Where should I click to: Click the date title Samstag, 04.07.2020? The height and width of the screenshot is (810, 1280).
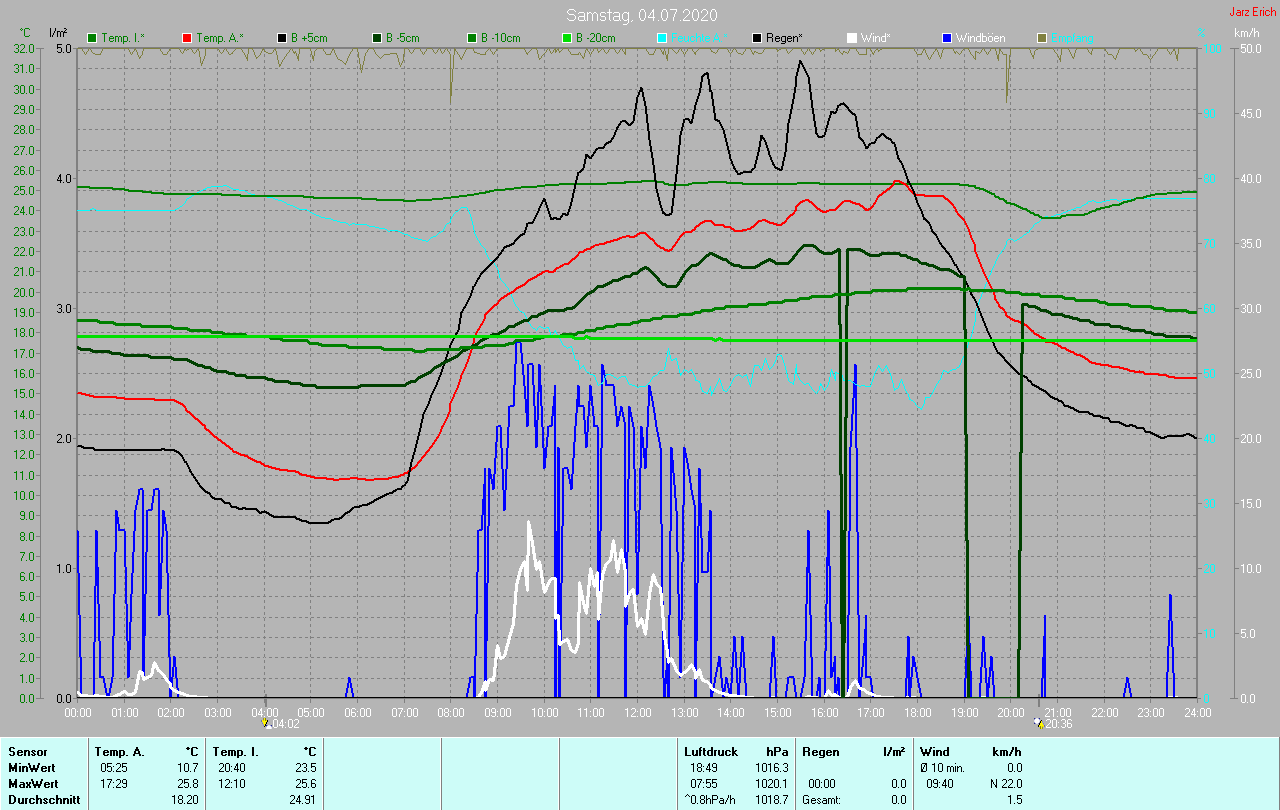(641, 15)
